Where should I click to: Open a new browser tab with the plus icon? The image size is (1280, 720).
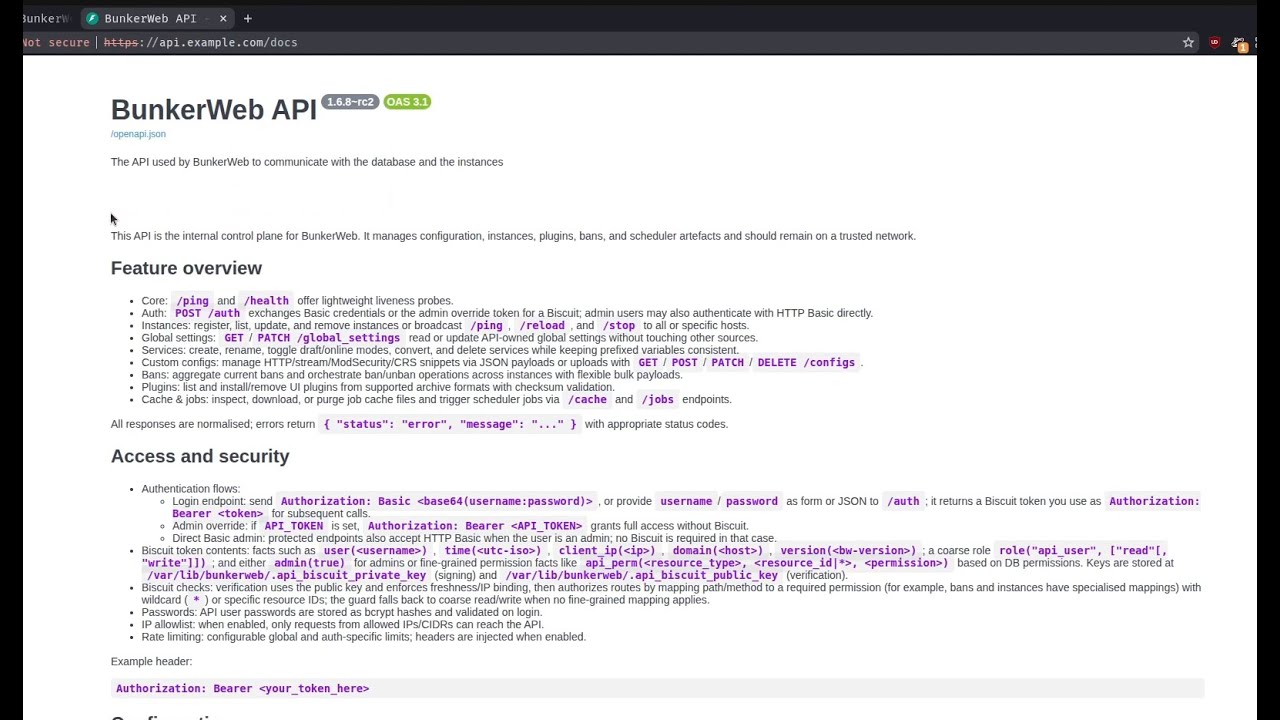[247, 18]
